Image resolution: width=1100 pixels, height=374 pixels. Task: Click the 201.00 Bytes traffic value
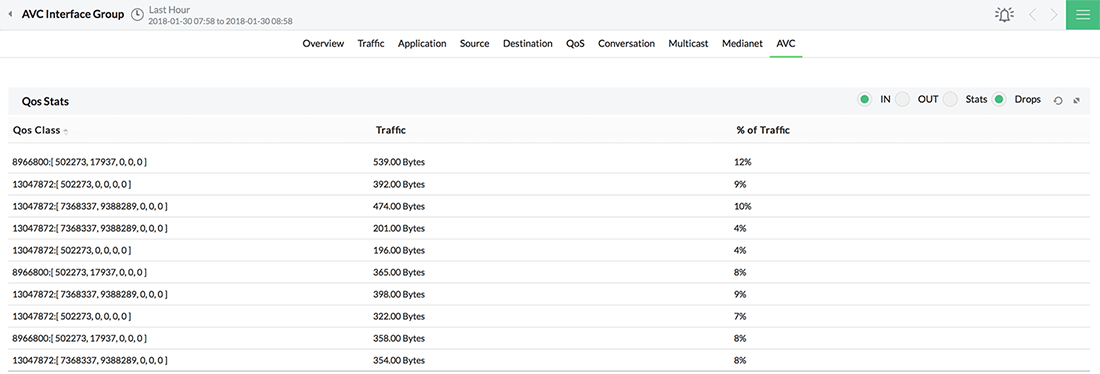(x=399, y=228)
